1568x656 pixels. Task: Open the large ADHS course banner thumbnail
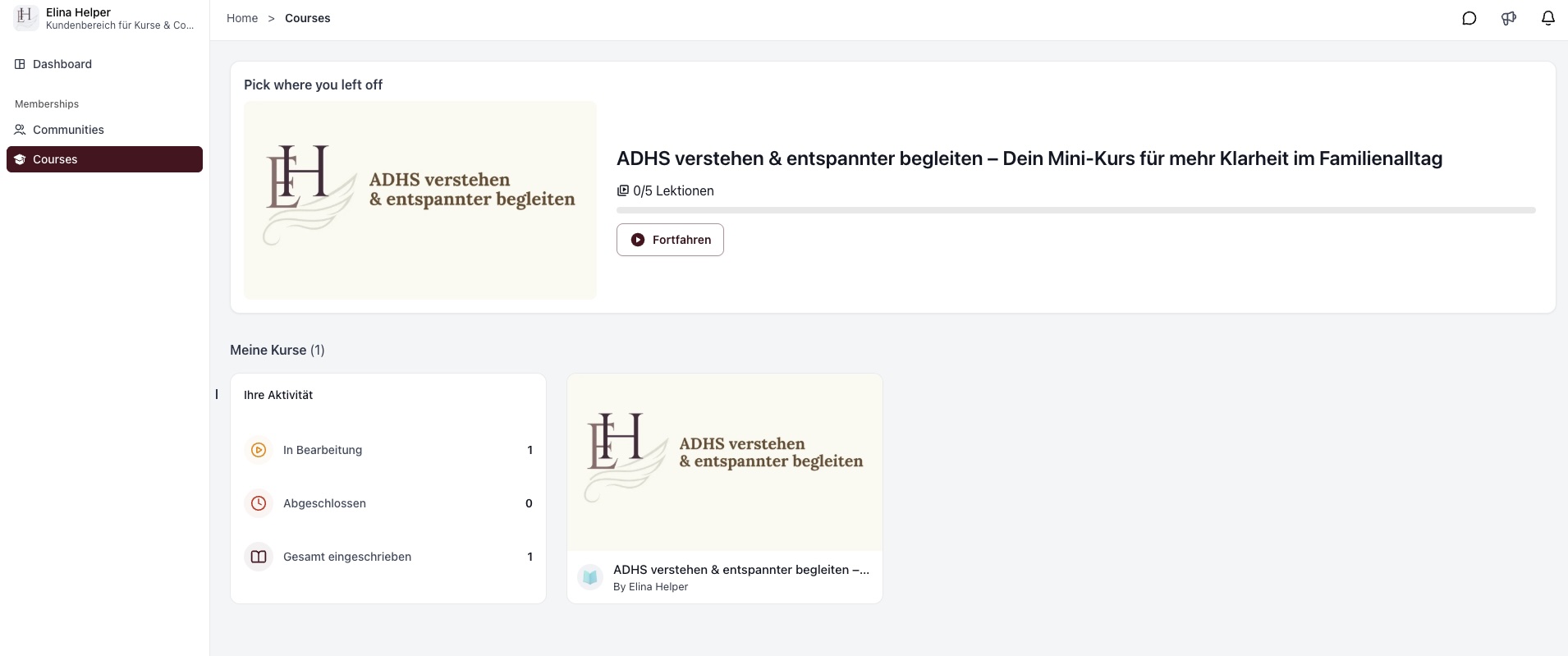[x=420, y=200]
